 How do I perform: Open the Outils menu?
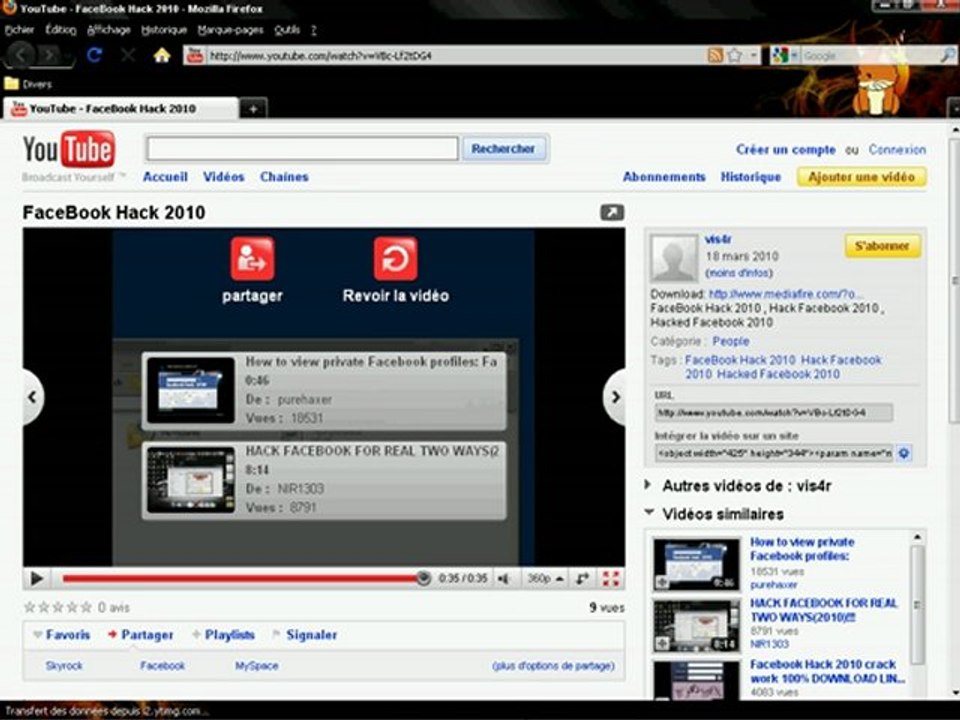[287, 29]
